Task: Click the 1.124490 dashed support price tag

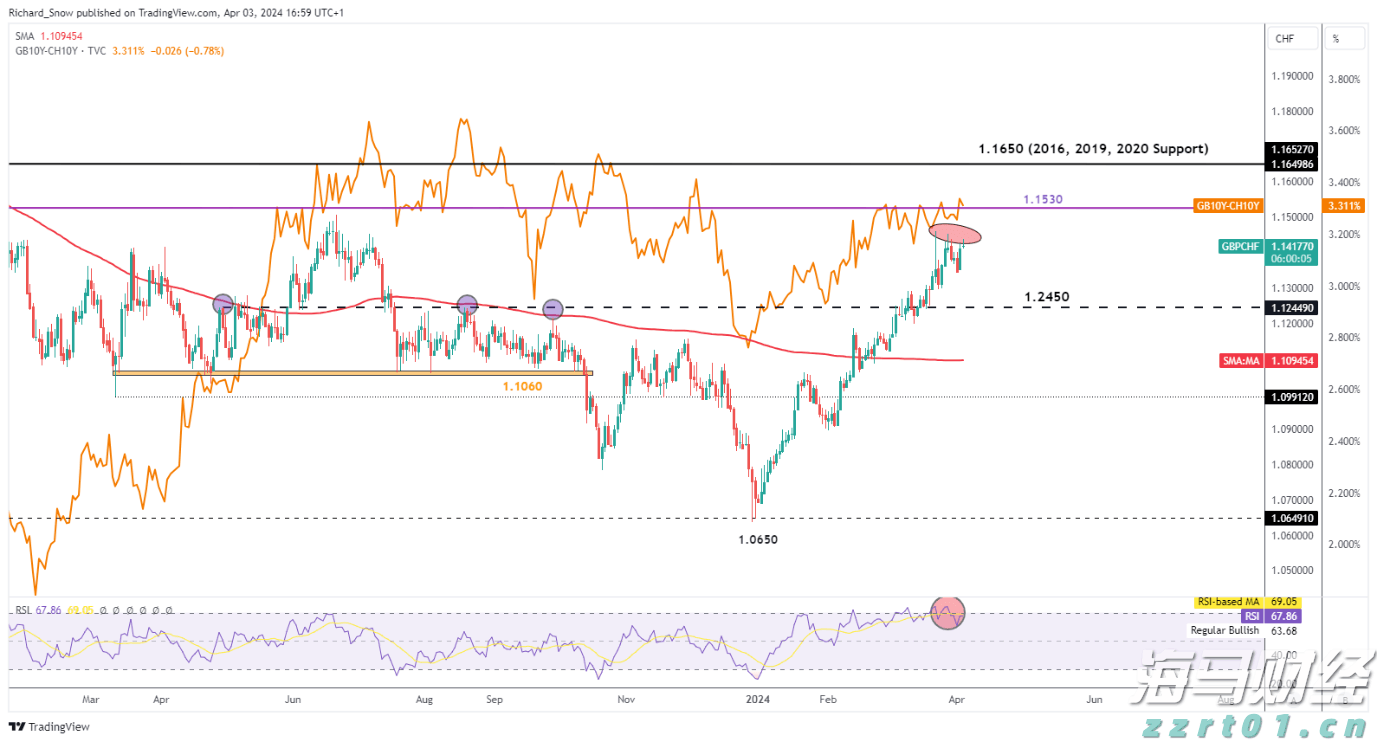Action: (x=1291, y=308)
